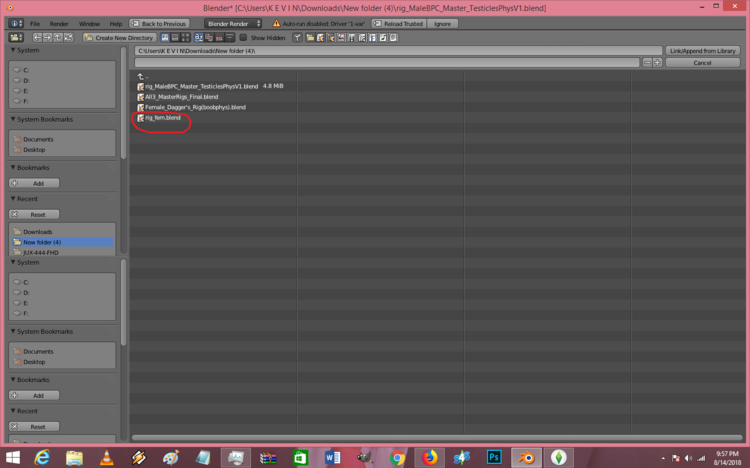The image size is (750, 468).
Task: Click the Windows Start button
Action: (x=13, y=457)
